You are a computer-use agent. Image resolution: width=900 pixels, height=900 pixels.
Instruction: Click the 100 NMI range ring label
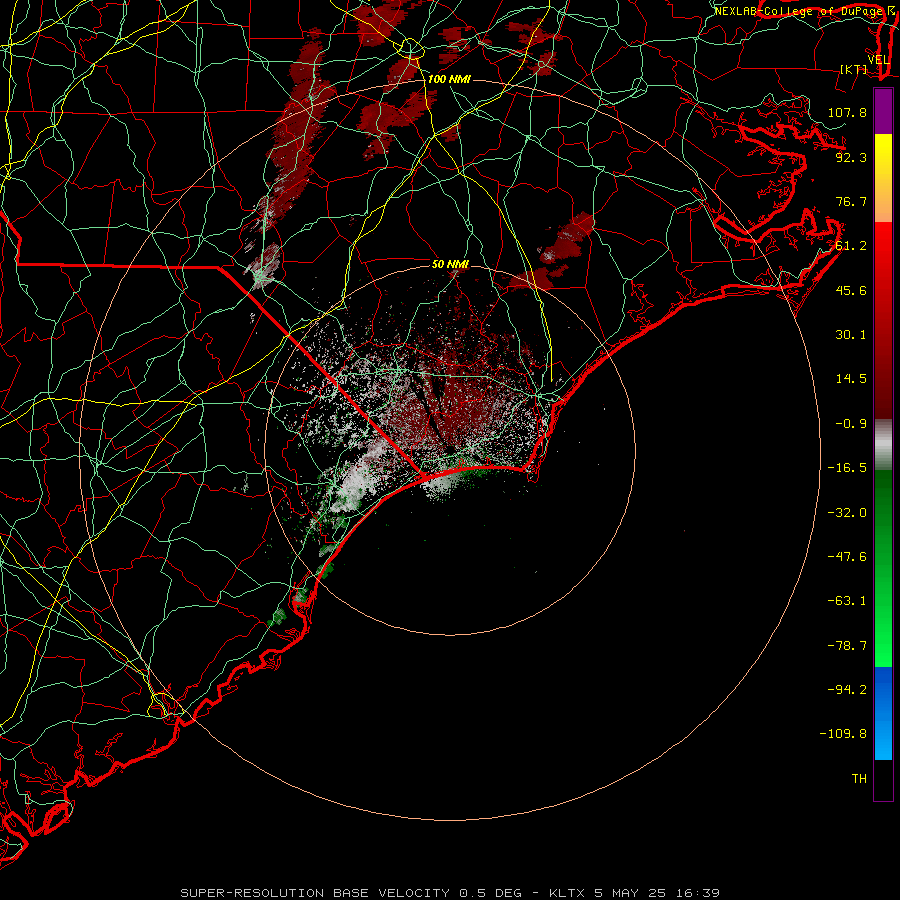[x=449, y=79]
